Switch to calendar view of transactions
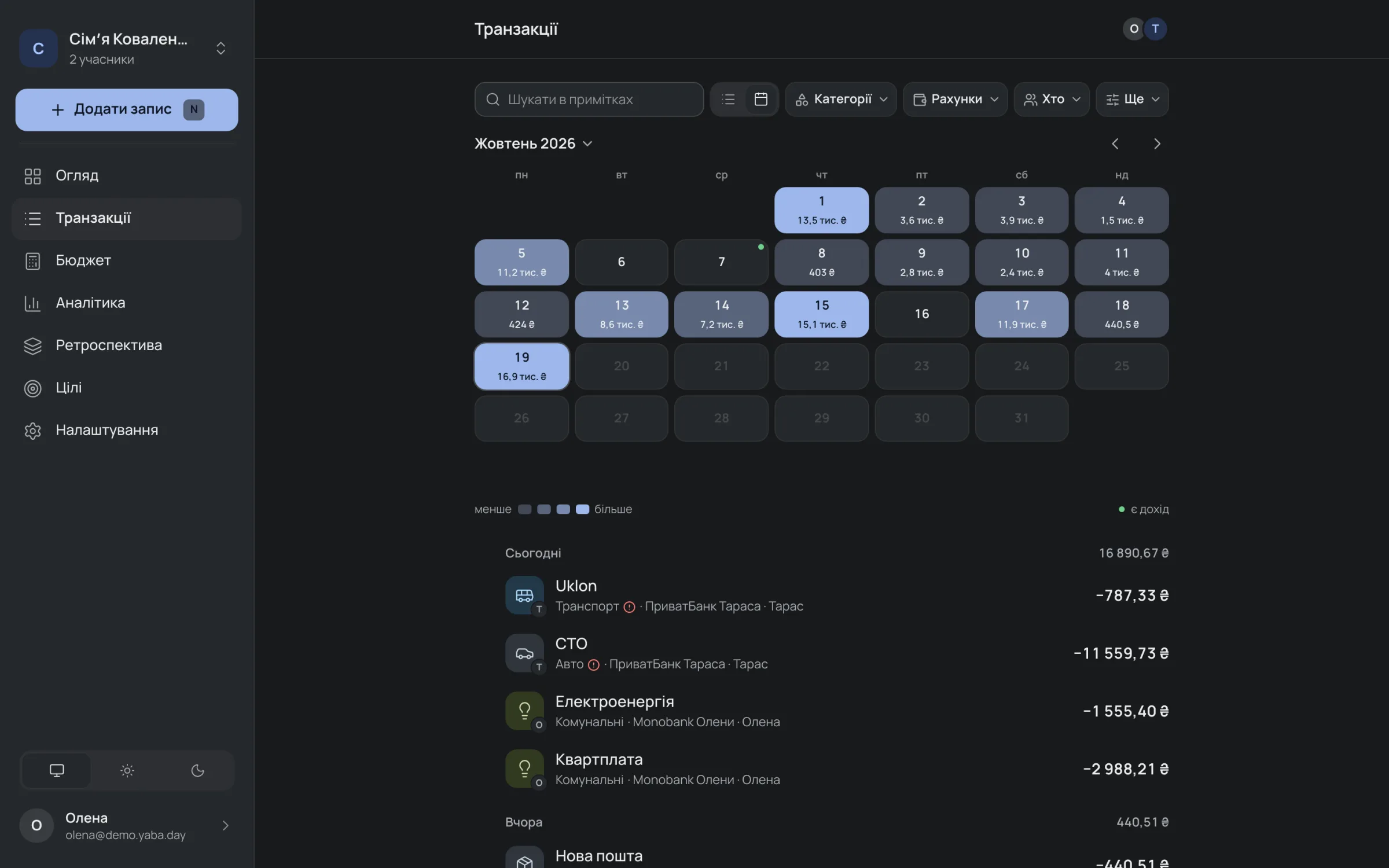 click(x=760, y=100)
